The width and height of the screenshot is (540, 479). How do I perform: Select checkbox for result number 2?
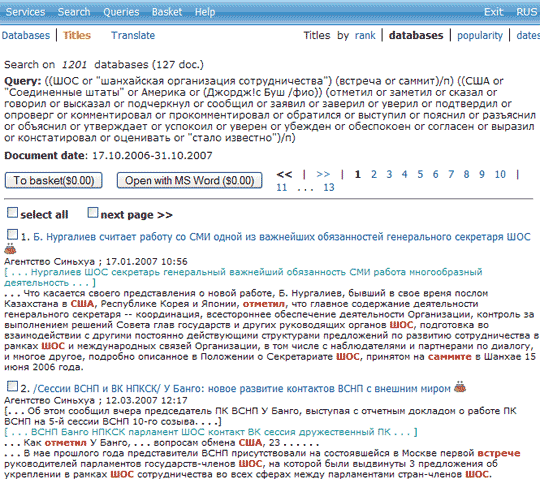coord(12,386)
